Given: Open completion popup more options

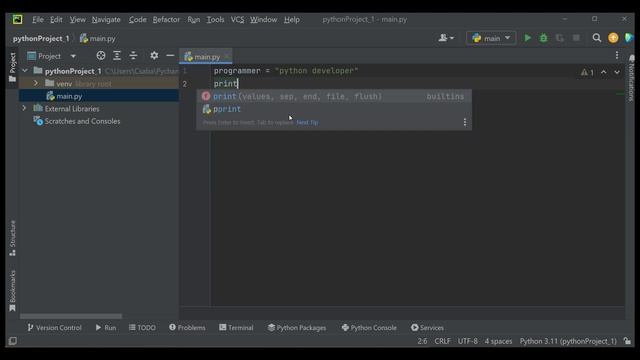Looking at the screenshot, I should click(464, 122).
